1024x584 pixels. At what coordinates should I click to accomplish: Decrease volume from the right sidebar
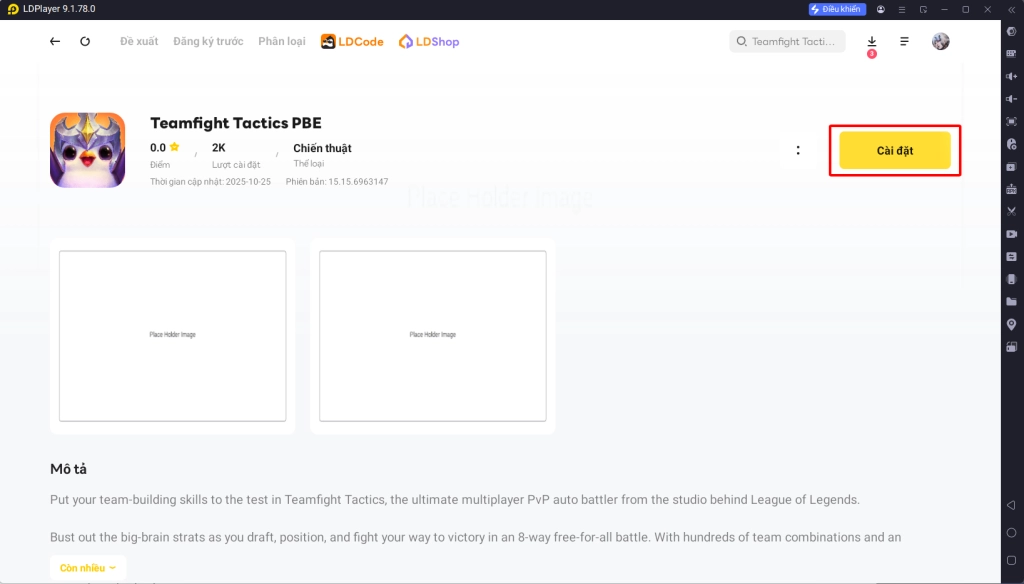point(1011,99)
